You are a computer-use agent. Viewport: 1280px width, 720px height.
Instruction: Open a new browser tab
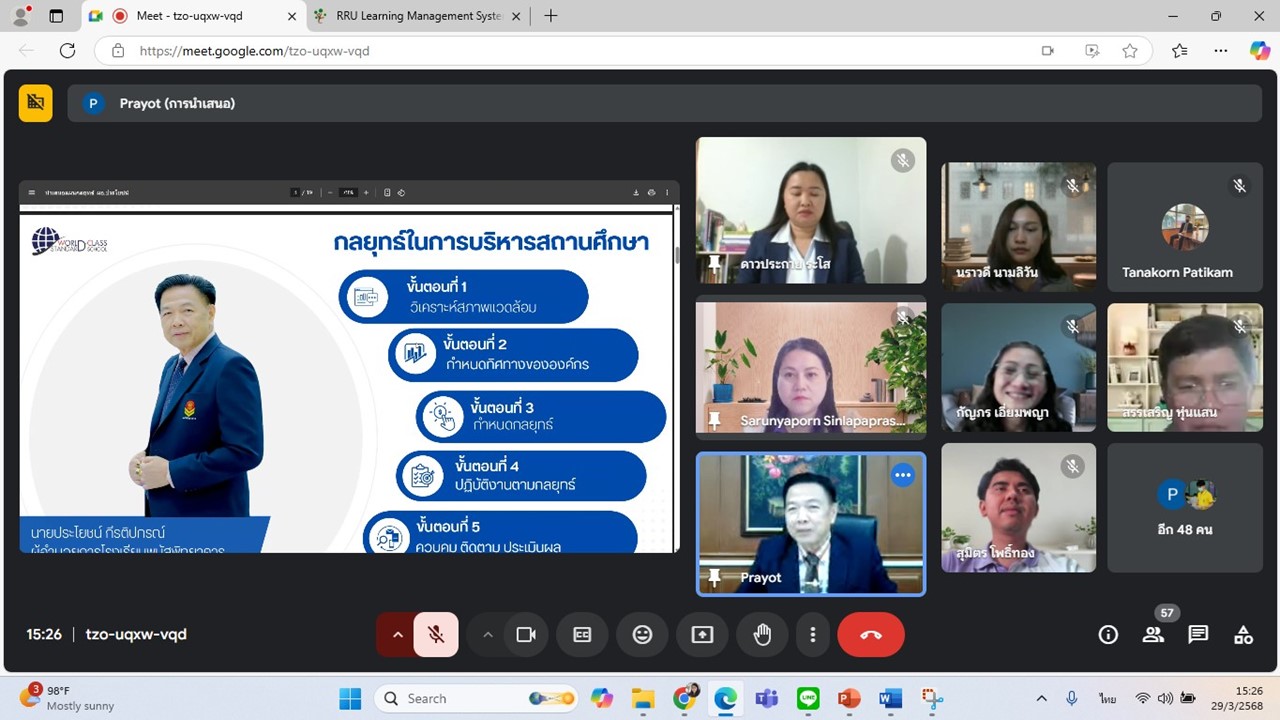click(x=550, y=16)
